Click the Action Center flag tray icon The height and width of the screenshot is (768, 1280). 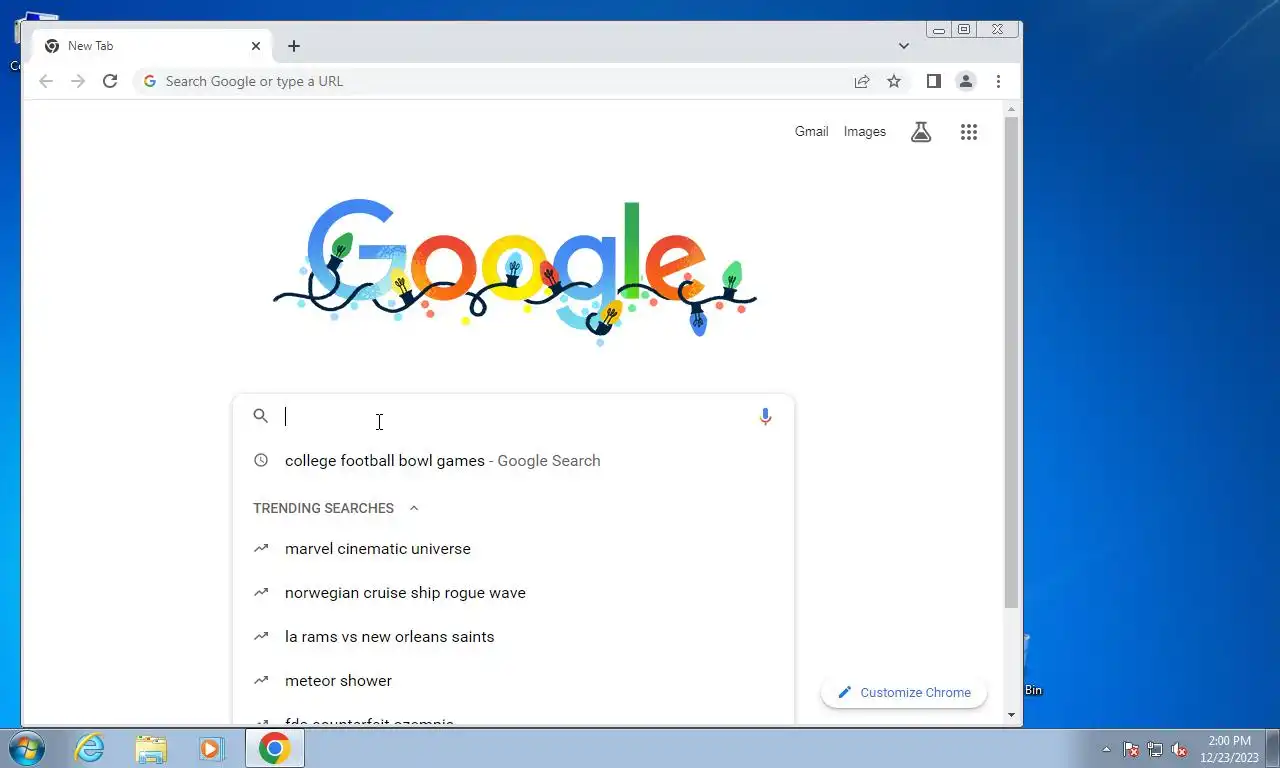(1131, 749)
